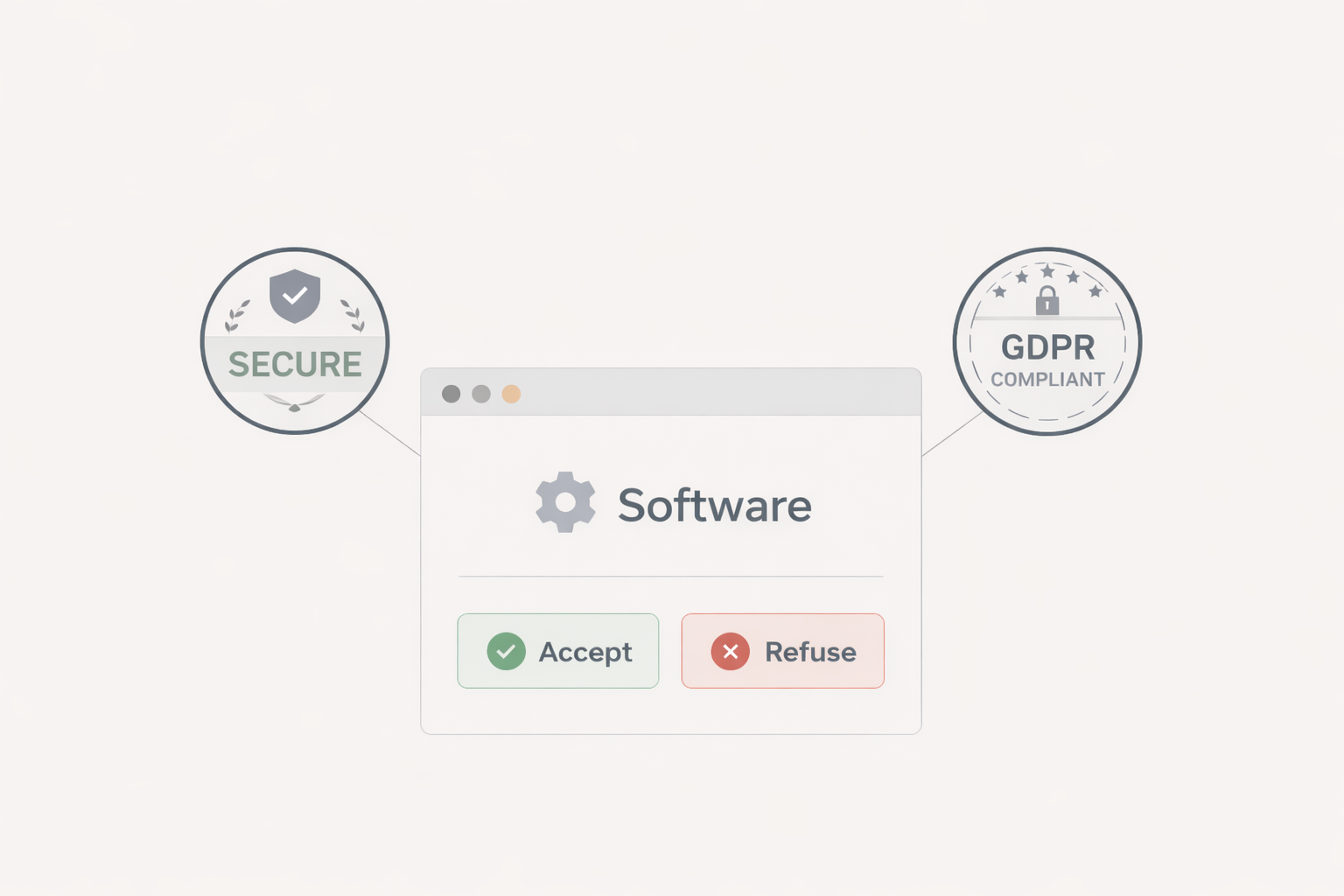
Task: Click the Accept button
Action: coord(557,651)
